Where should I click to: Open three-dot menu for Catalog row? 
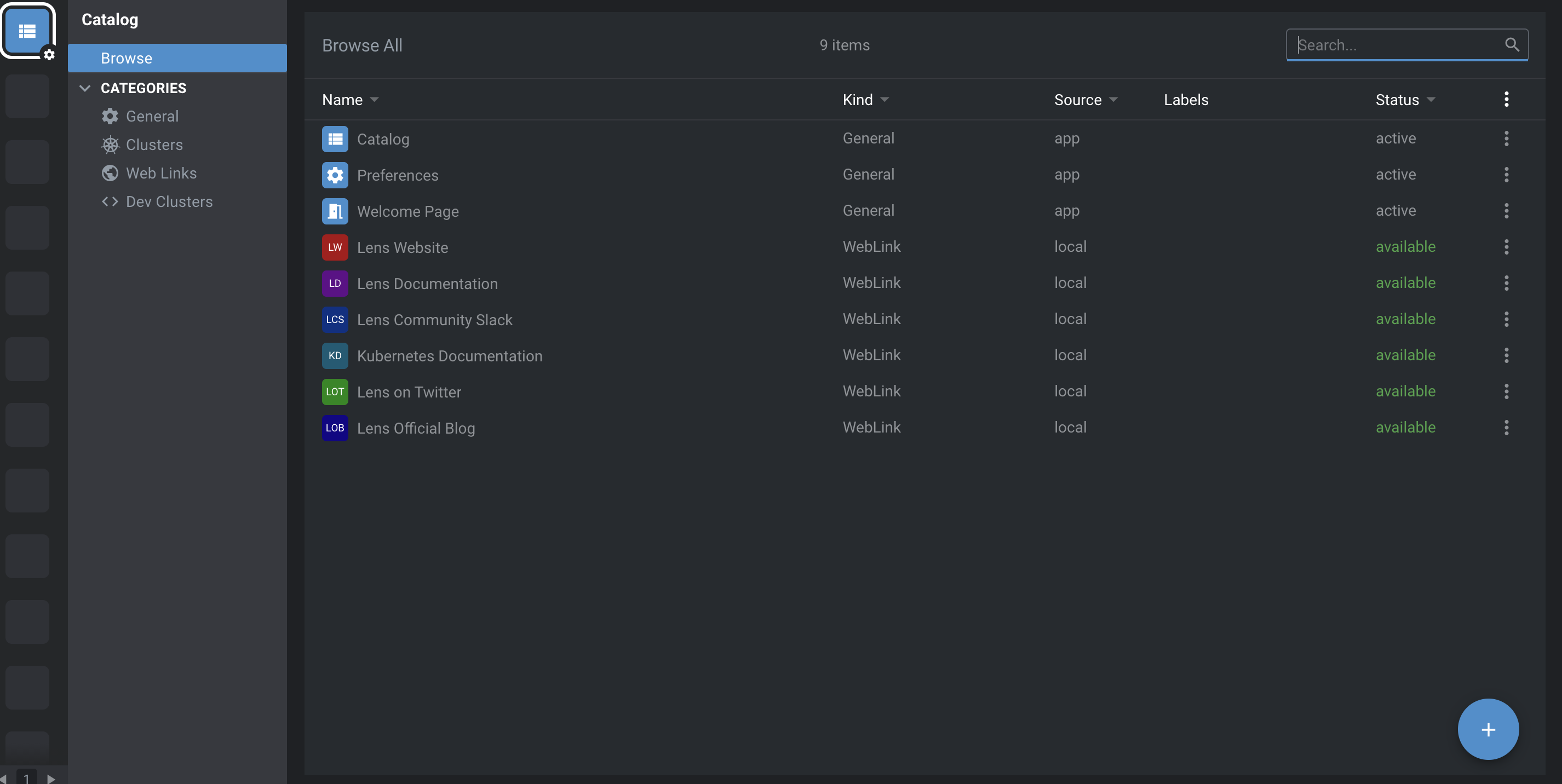pyautogui.click(x=1506, y=139)
